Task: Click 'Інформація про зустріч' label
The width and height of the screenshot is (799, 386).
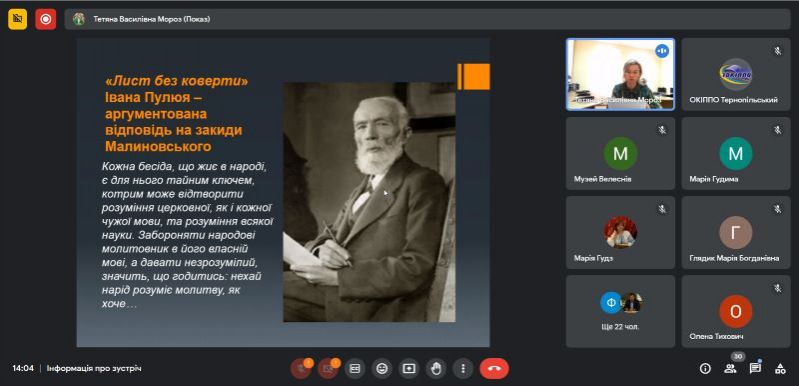Action: click(94, 368)
